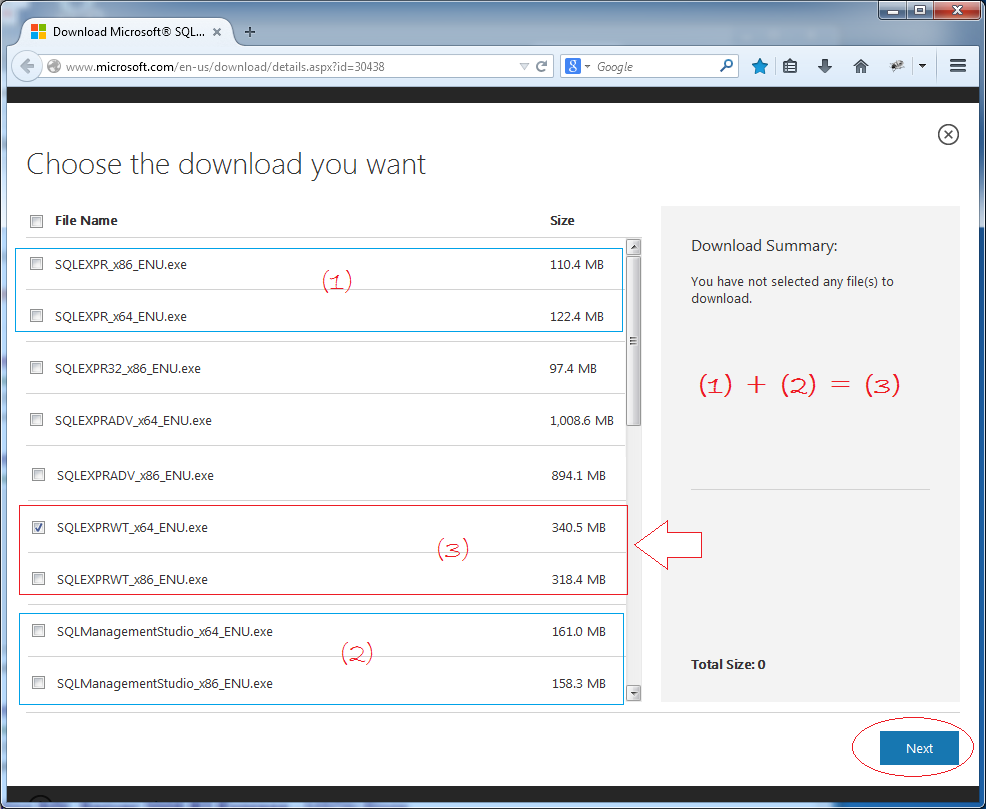This screenshot has height=810, width=986.
Task: Click the Next button
Action: pos(919,748)
